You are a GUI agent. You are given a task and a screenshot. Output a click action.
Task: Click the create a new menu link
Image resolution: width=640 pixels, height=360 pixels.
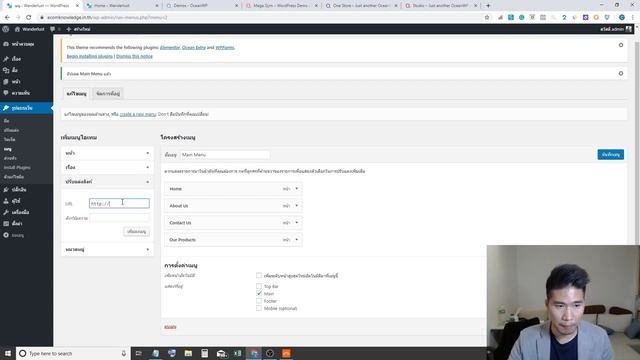tap(138, 114)
